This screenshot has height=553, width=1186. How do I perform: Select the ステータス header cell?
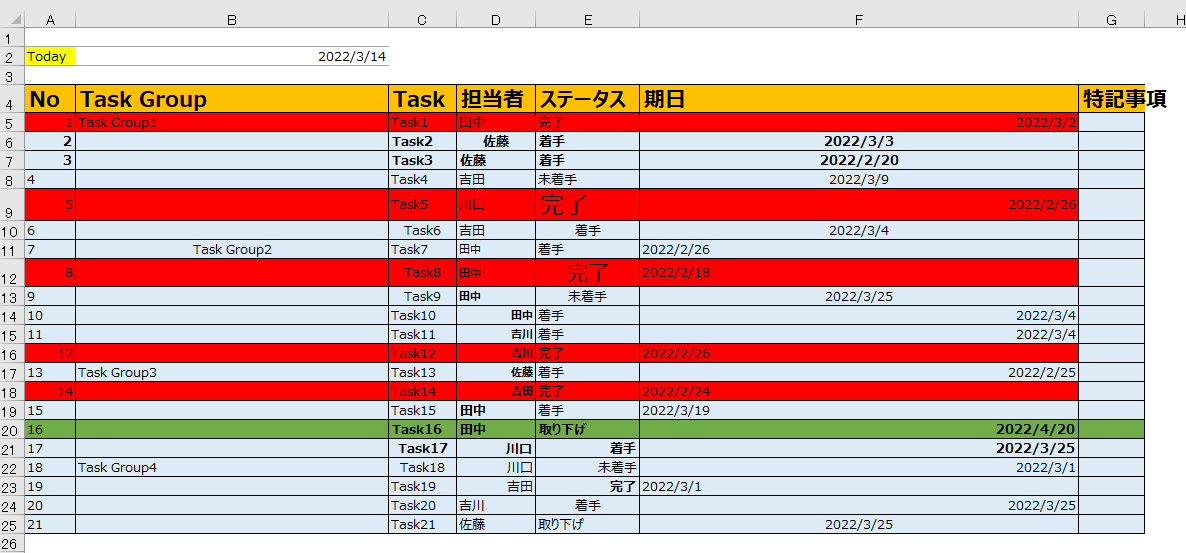[x=587, y=99]
